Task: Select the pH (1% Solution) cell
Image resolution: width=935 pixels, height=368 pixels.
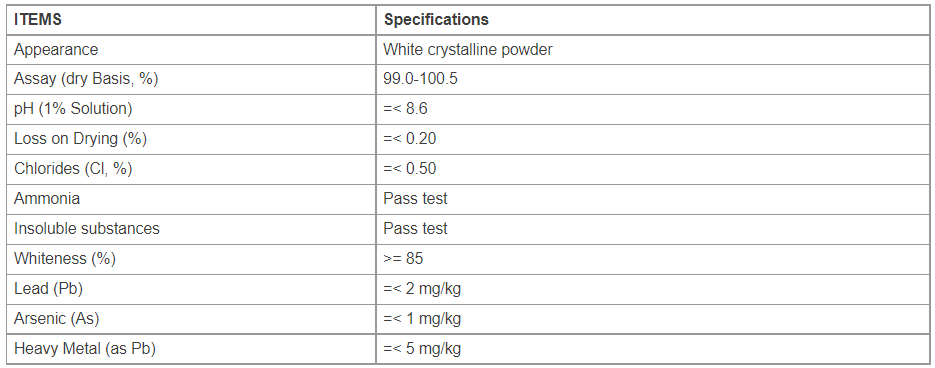Action: (191, 109)
